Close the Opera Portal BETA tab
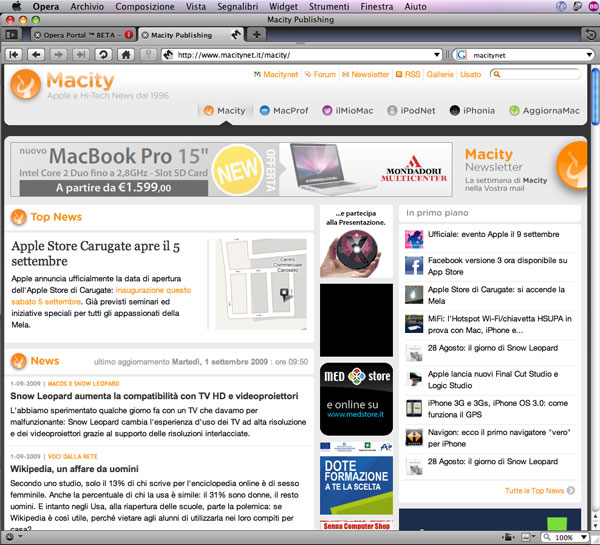 click(38, 35)
